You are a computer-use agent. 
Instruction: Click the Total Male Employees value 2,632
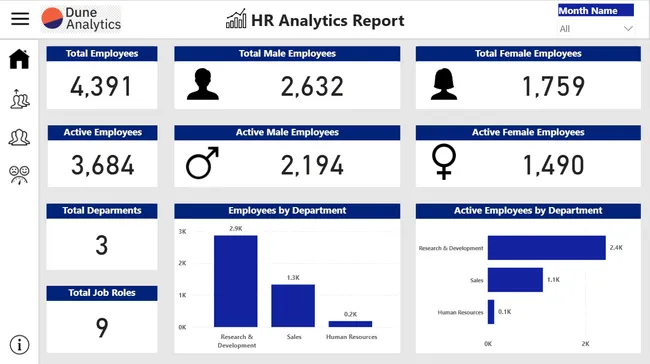point(312,87)
